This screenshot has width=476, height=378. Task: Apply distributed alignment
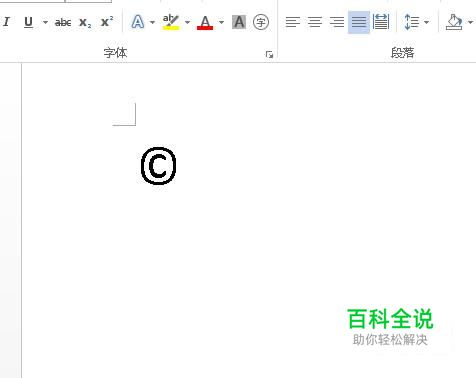(381, 22)
